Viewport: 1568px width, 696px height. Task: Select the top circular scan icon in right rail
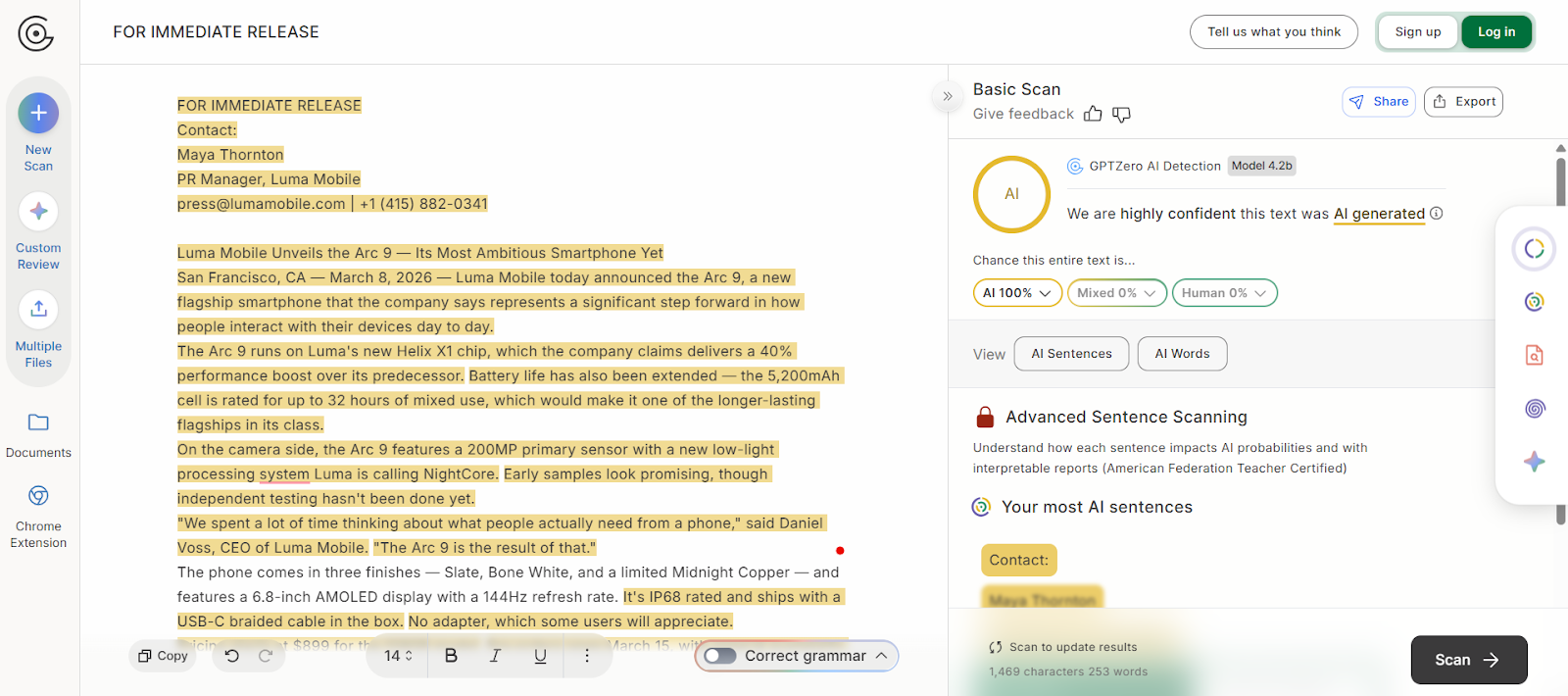[x=1535, y=249]
